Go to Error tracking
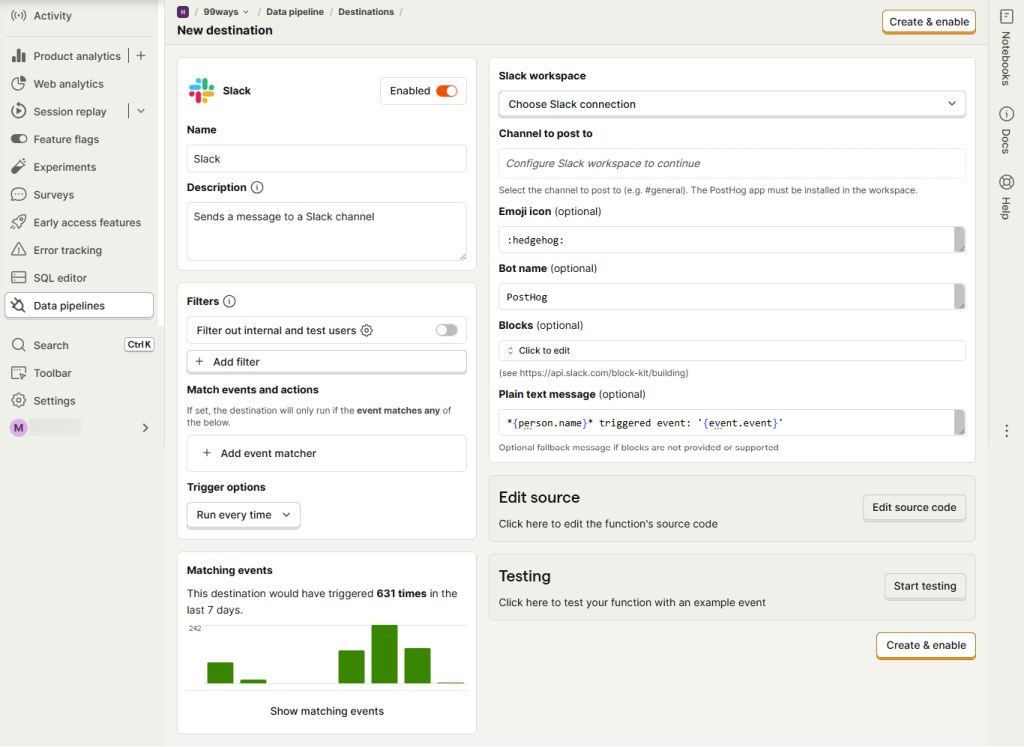This screenshot has width=1024, height=747. (67, 250)
